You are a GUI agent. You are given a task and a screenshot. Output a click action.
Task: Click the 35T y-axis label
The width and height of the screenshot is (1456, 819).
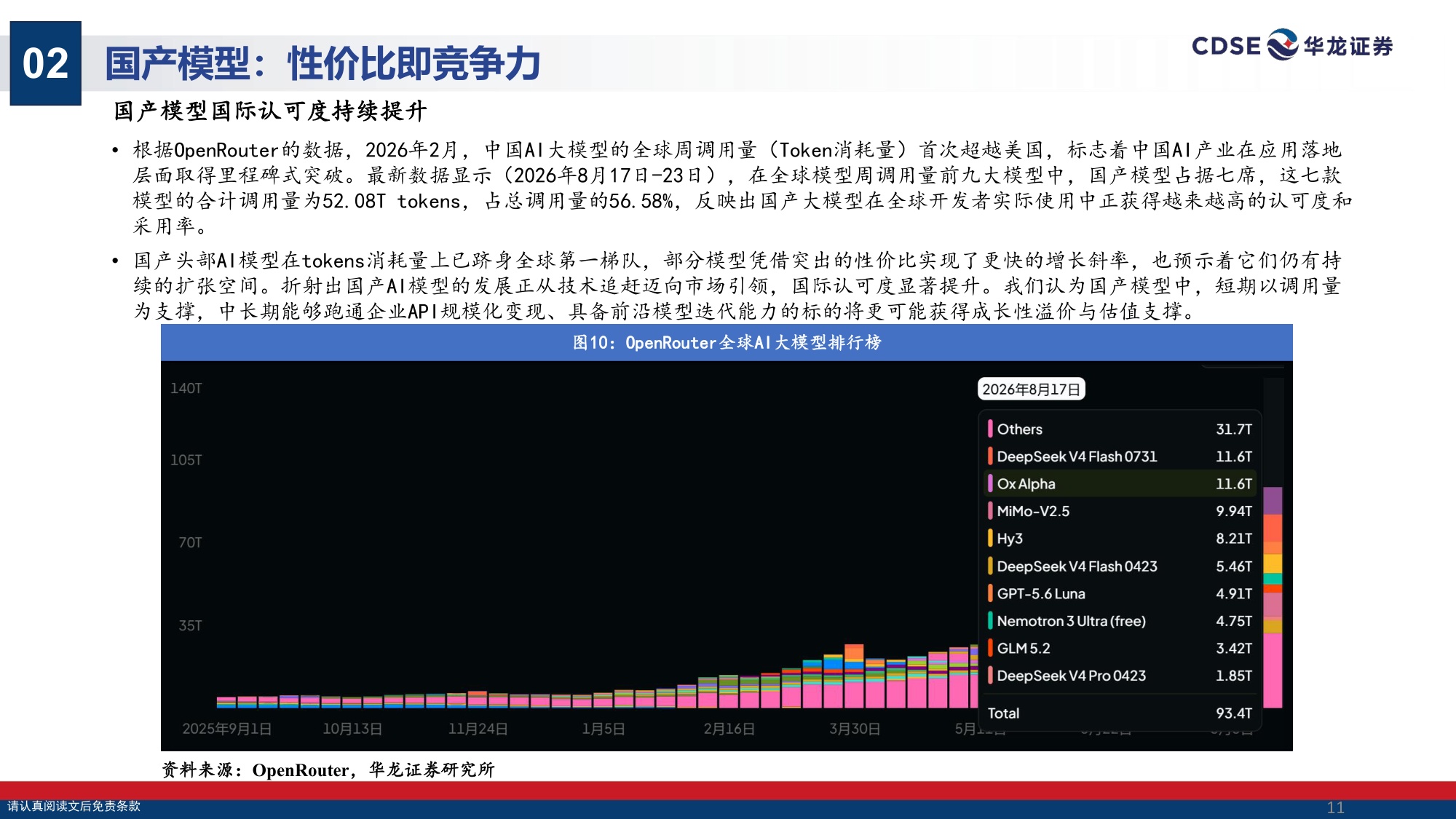tap(190, 625)
